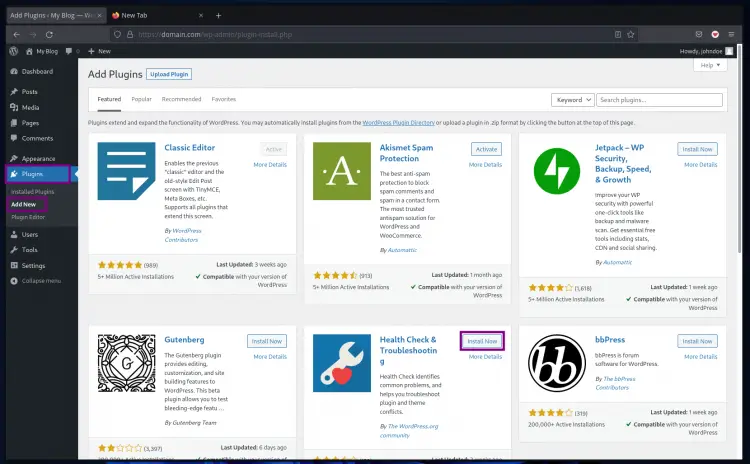Viewport: 750px width, 464px height.
Task: Click the johndoe user avatar
Action: click(729, 51)
